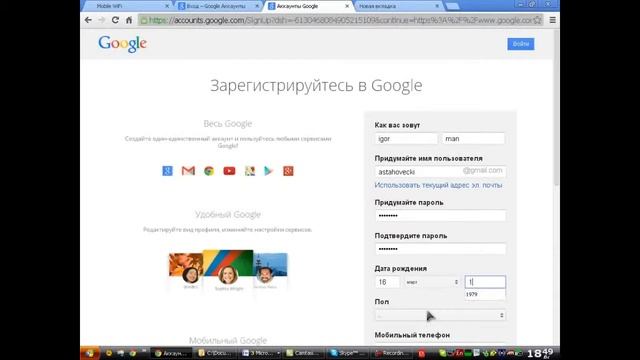Screen dimensions: 640x360
Task: Click the last name field containing man
Action: (x=473, y=139)
